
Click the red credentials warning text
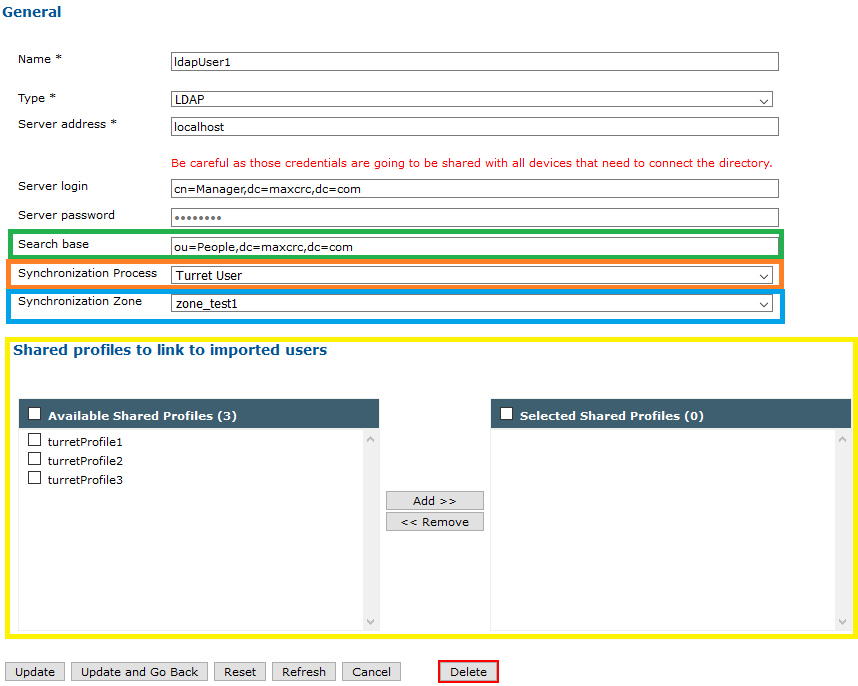(x=472, y=163)
